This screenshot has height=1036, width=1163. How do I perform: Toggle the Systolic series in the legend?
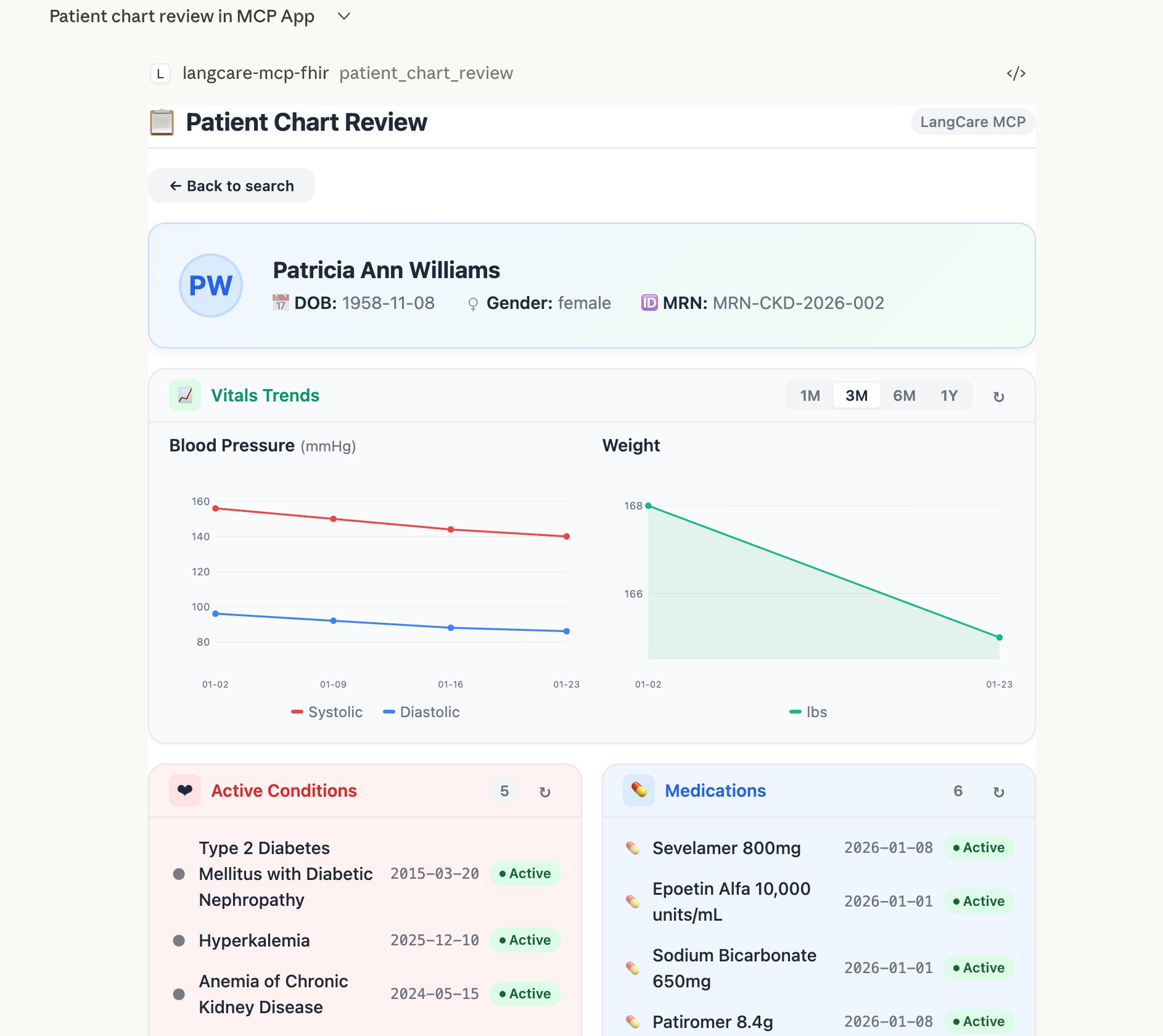[327, 712]
